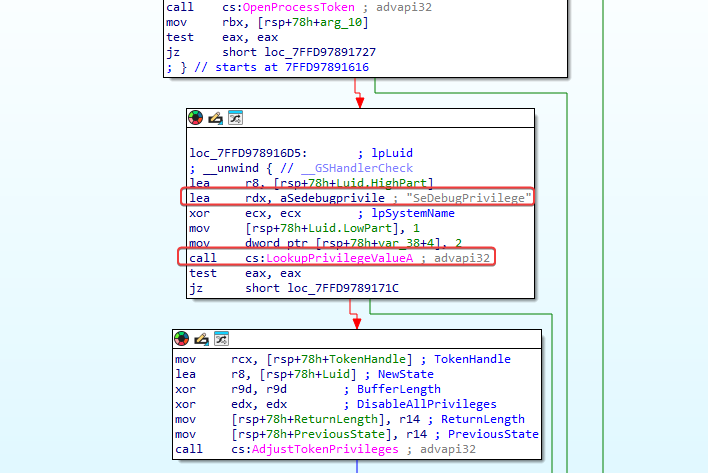Click the address 7FFD97891616 in the comment

tap(327, 67)
